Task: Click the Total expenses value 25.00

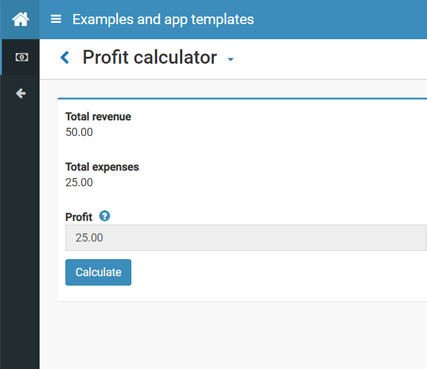Action: click(79, 183)
